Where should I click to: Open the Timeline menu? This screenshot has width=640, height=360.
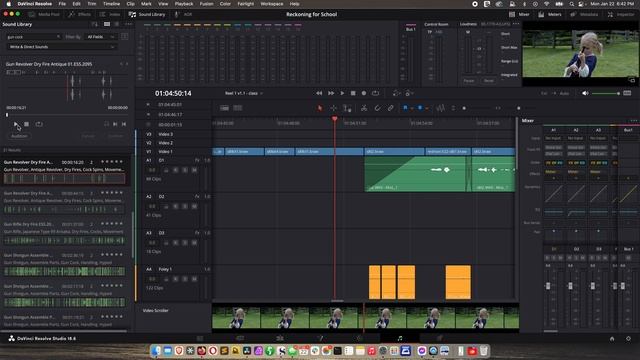[111, 4]
